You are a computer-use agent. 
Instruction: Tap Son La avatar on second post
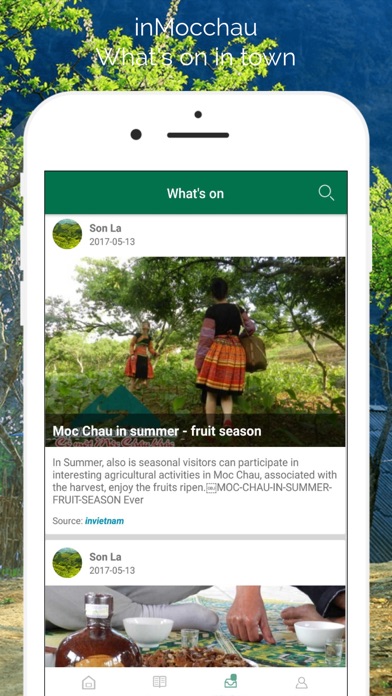point(67,562)
